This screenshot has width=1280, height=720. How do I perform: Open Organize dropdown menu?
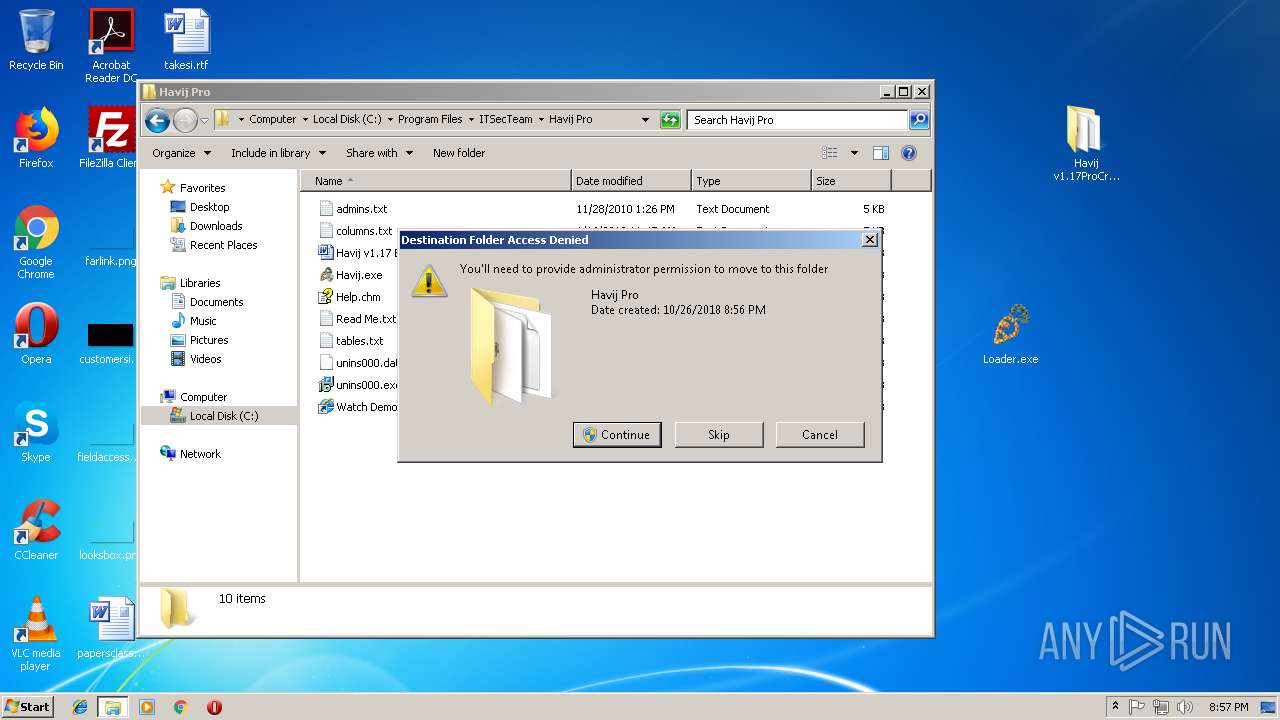[182, 153]
